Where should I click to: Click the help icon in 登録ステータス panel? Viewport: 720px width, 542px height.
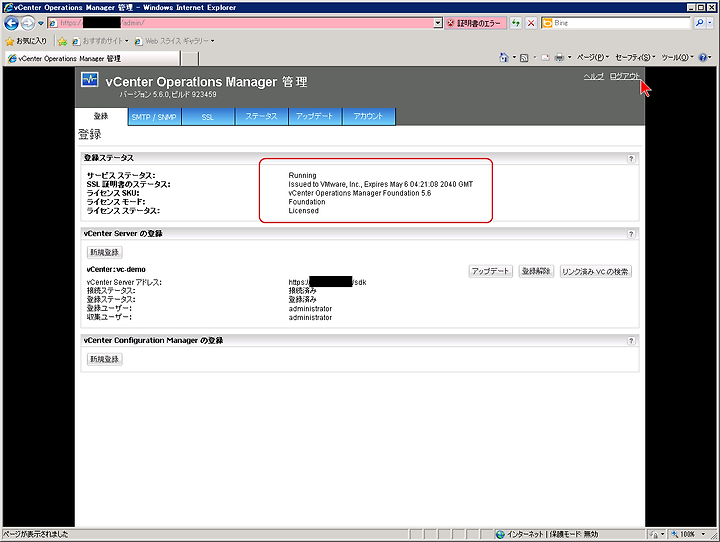631,158
